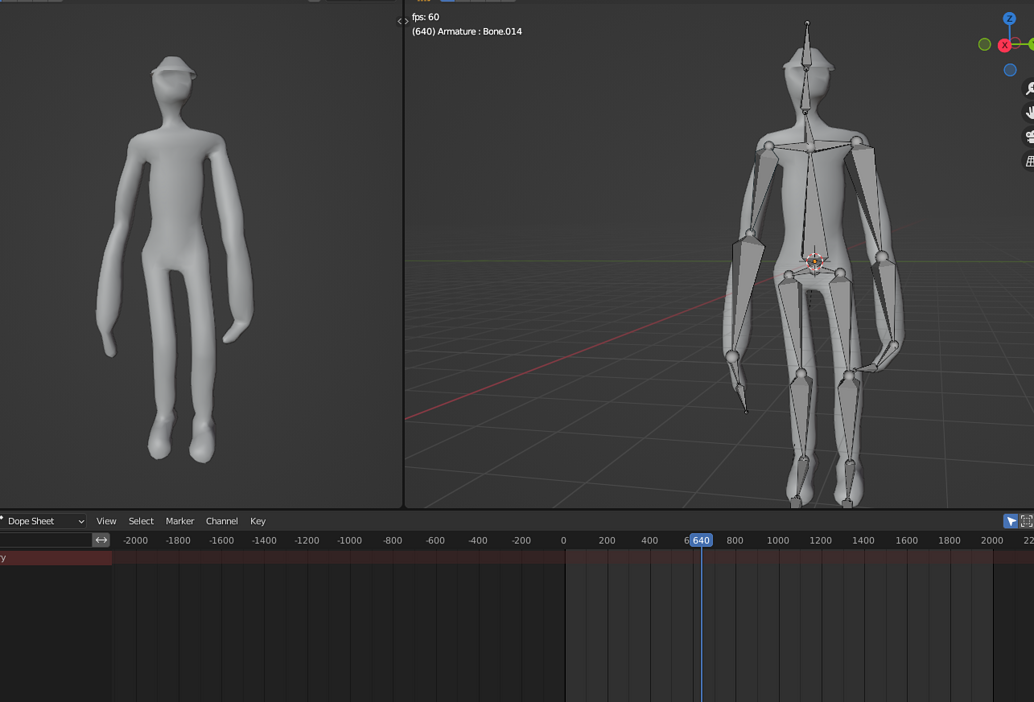Open the Marker menu
The image size is (1034, 702).
coord(179,521)
